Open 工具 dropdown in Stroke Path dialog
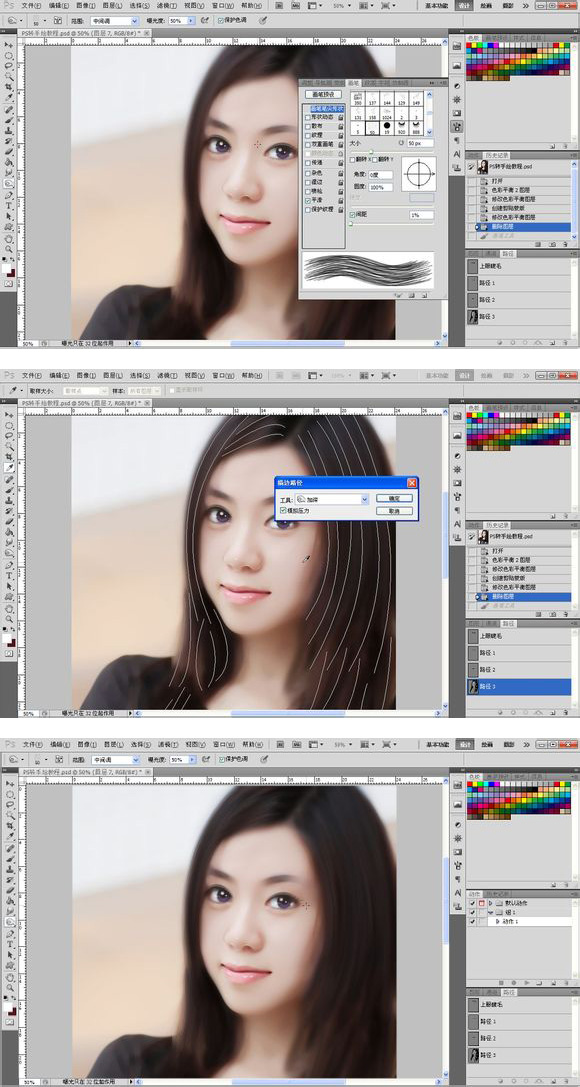Image resolution: width=580 pixels, height=1087 pixels. coord(331,498)
